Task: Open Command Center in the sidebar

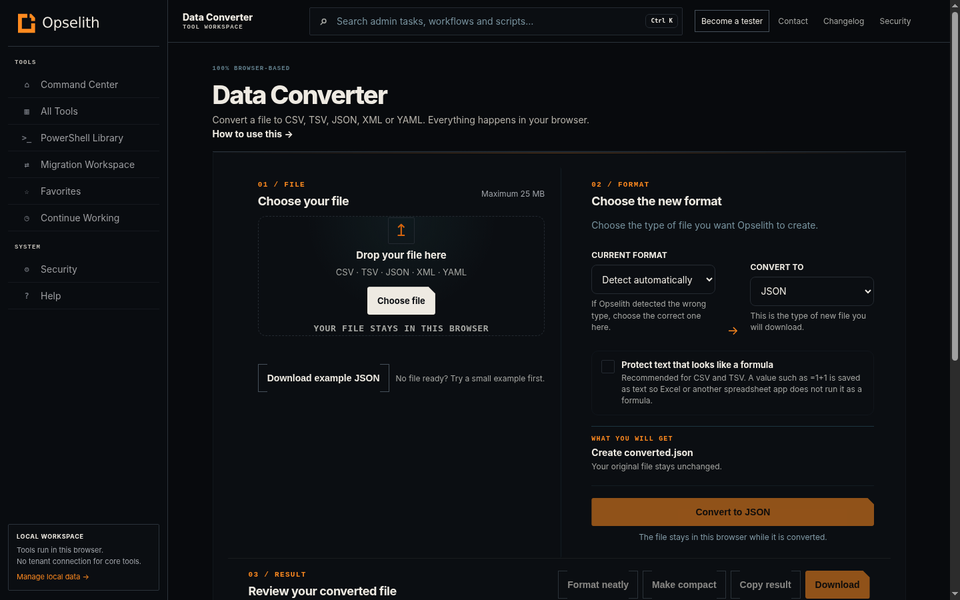Action: pyautogui.click(x=83, y=84)
